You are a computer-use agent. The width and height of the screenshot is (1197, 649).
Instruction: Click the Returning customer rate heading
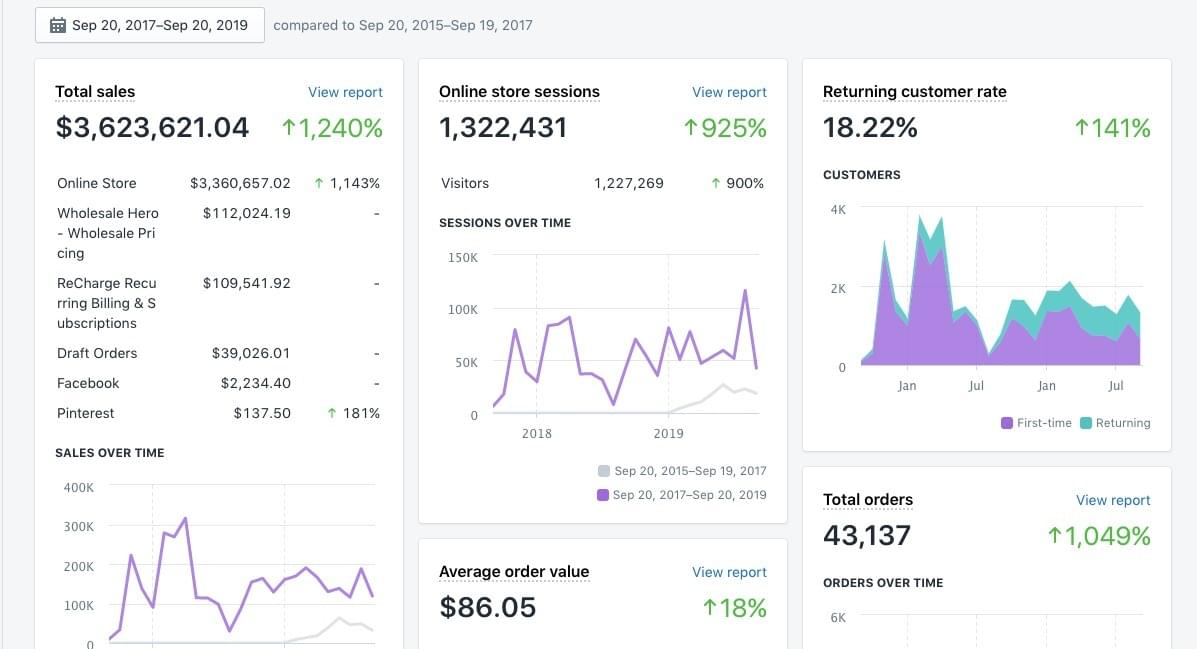914,92
